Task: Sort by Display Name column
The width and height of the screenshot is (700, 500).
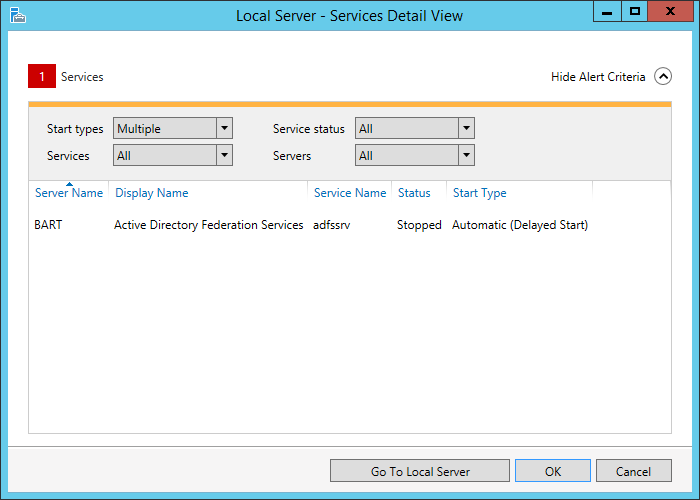Action: pos(152,193)
